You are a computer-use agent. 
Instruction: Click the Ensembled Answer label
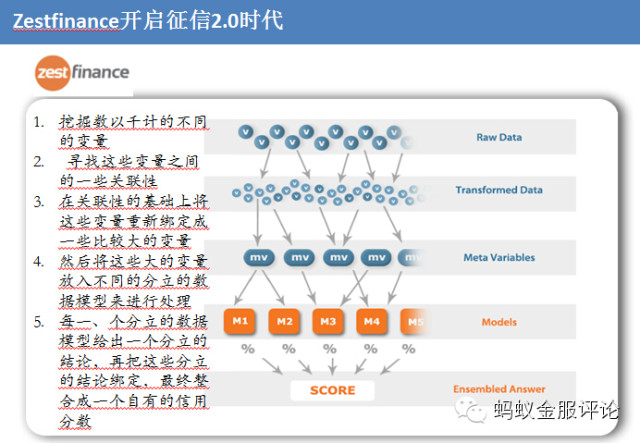[x=499, y=389]
